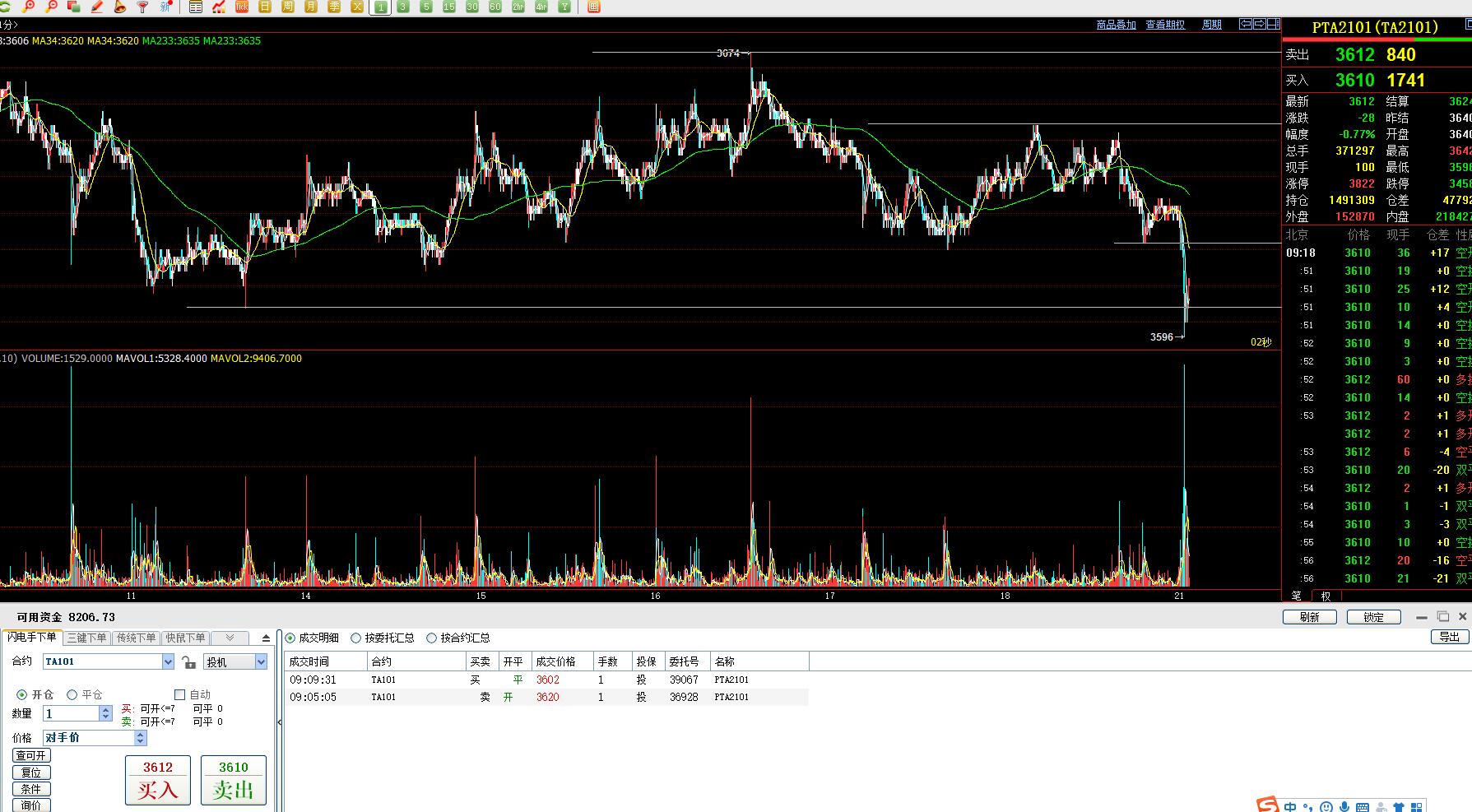This screenshot has height=812, width=1472.
Task: Select the 4hr period button
Action: tap(541, 7)
